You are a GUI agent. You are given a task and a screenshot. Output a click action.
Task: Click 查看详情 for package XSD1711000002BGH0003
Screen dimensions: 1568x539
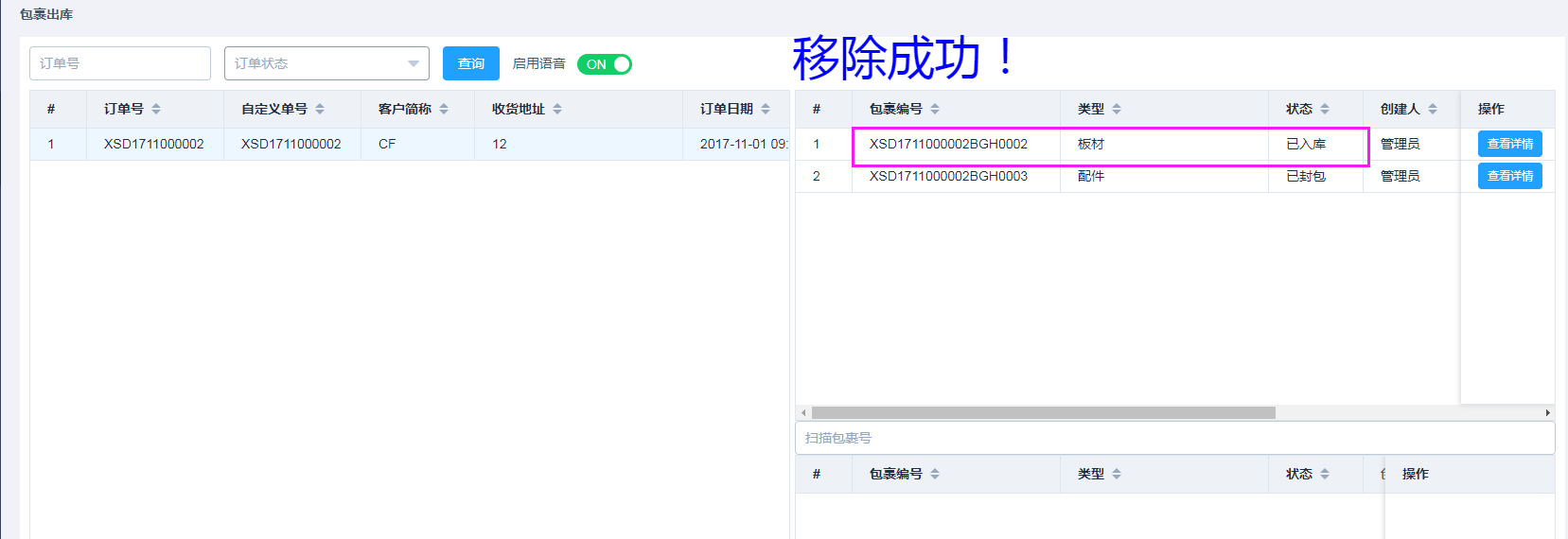1509,176
